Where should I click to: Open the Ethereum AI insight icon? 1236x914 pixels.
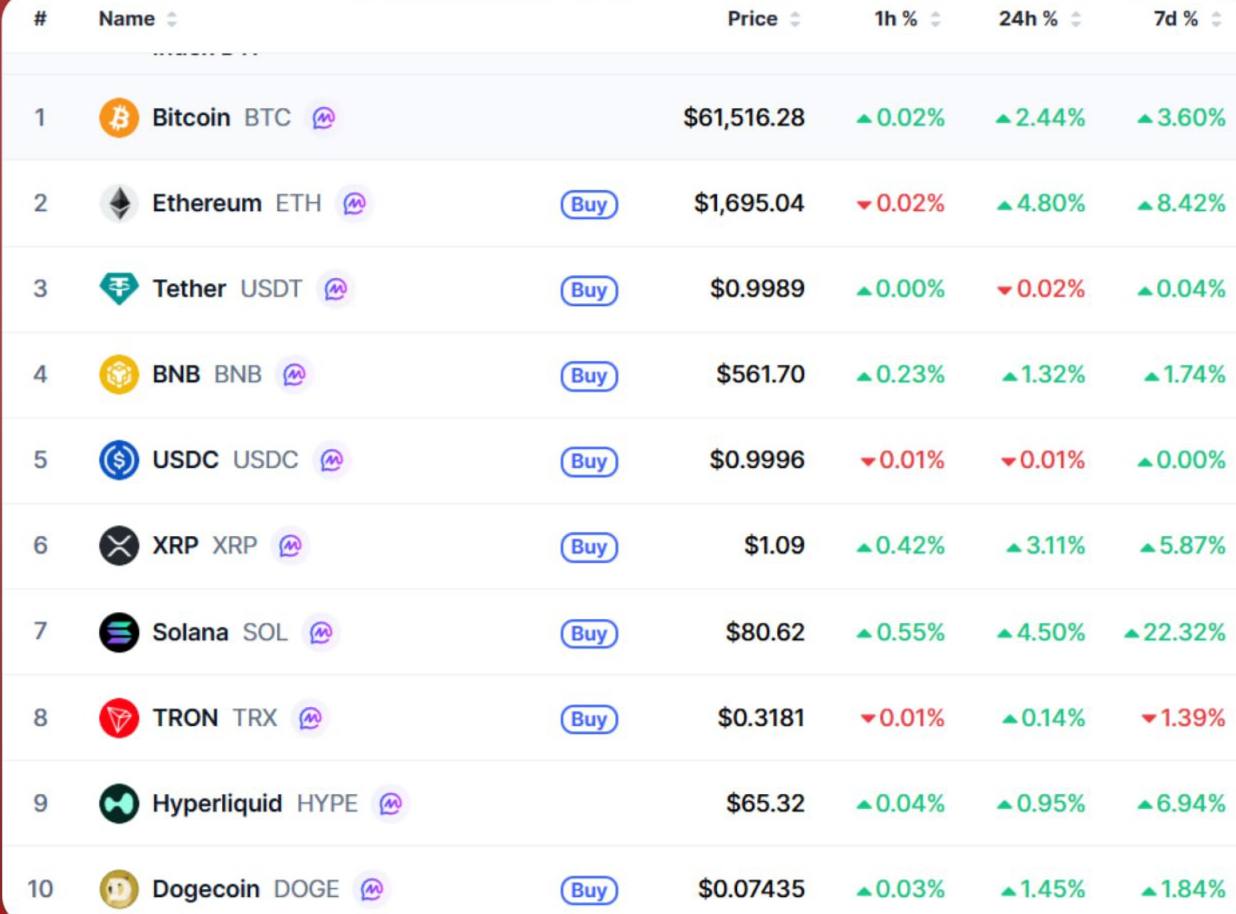click(x=354, y=204)
